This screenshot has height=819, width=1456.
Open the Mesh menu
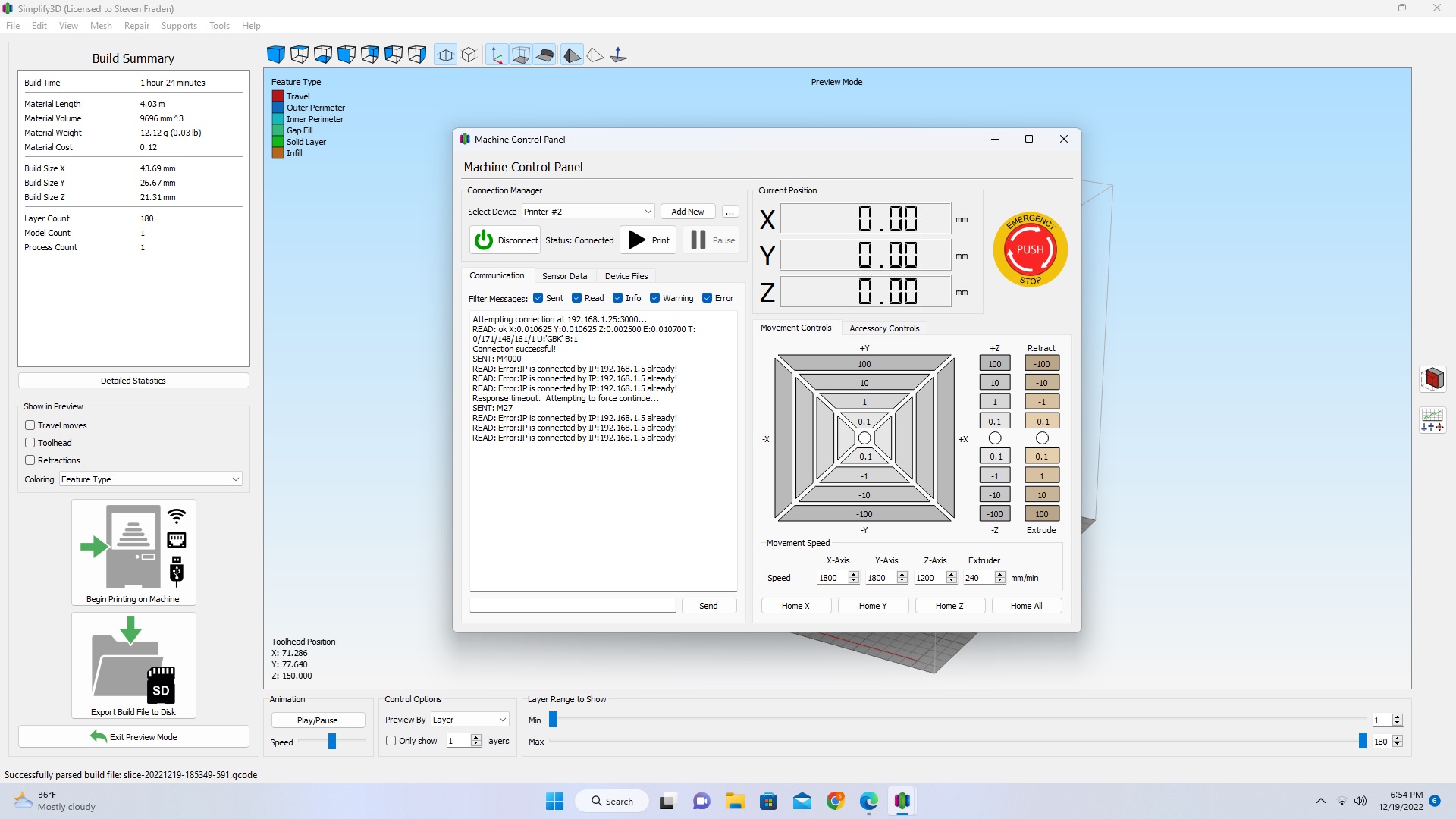click(101, 26)
